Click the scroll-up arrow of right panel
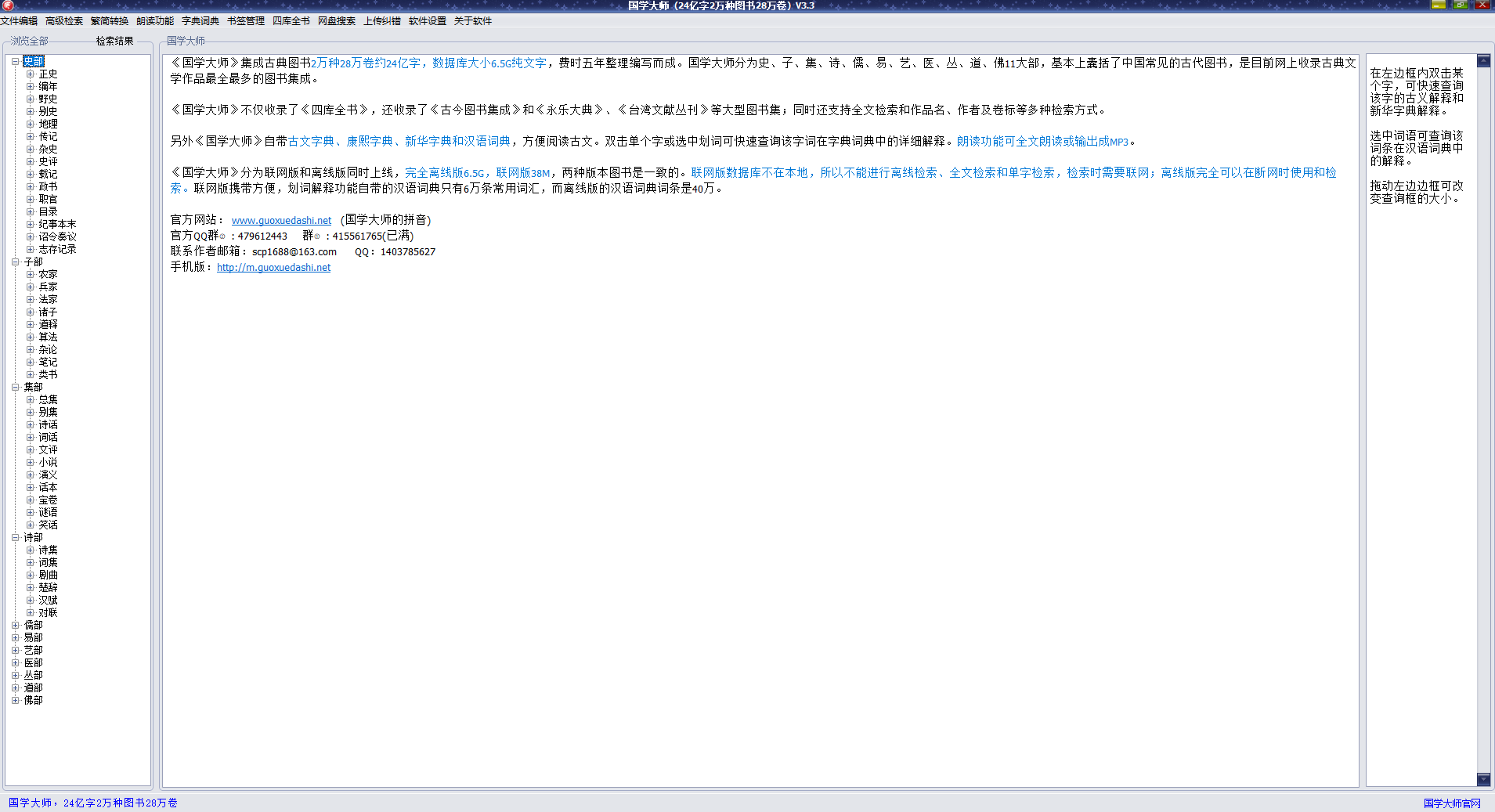This screenshot has width=1495, height=812. coord(1483,60)
